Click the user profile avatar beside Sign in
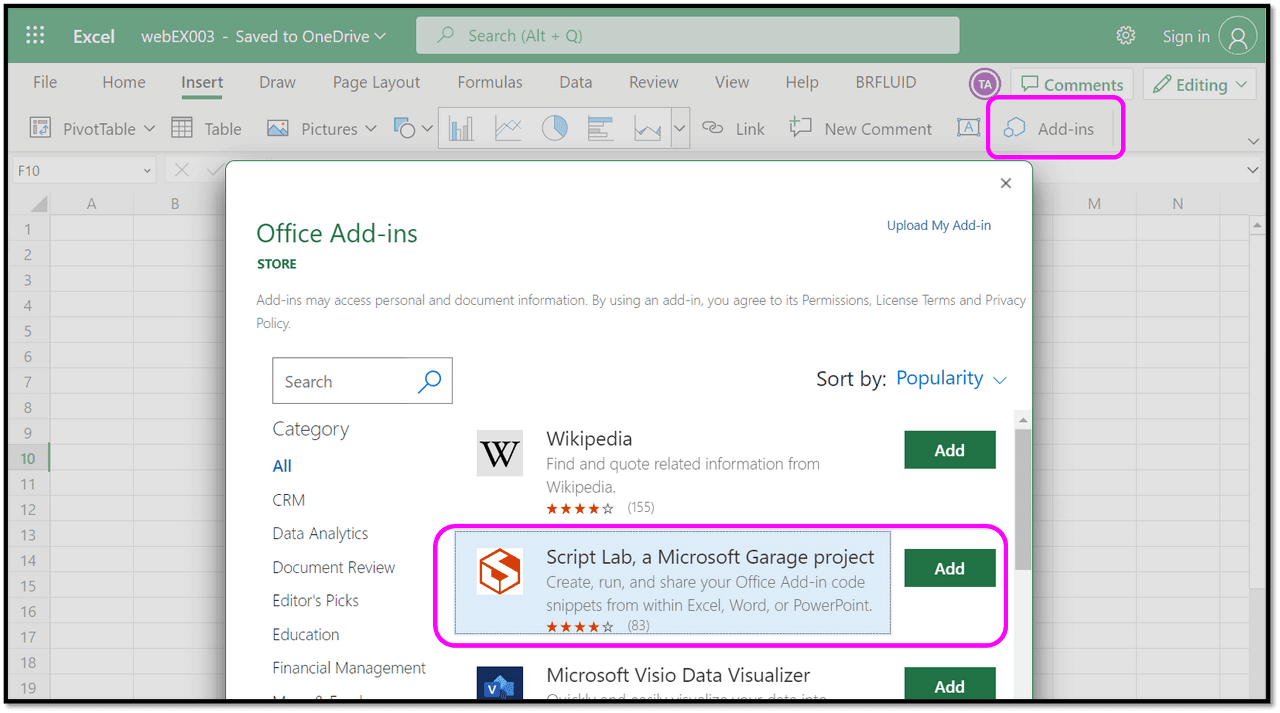This screenshot has height=713, width=1280. point(1238,37)
